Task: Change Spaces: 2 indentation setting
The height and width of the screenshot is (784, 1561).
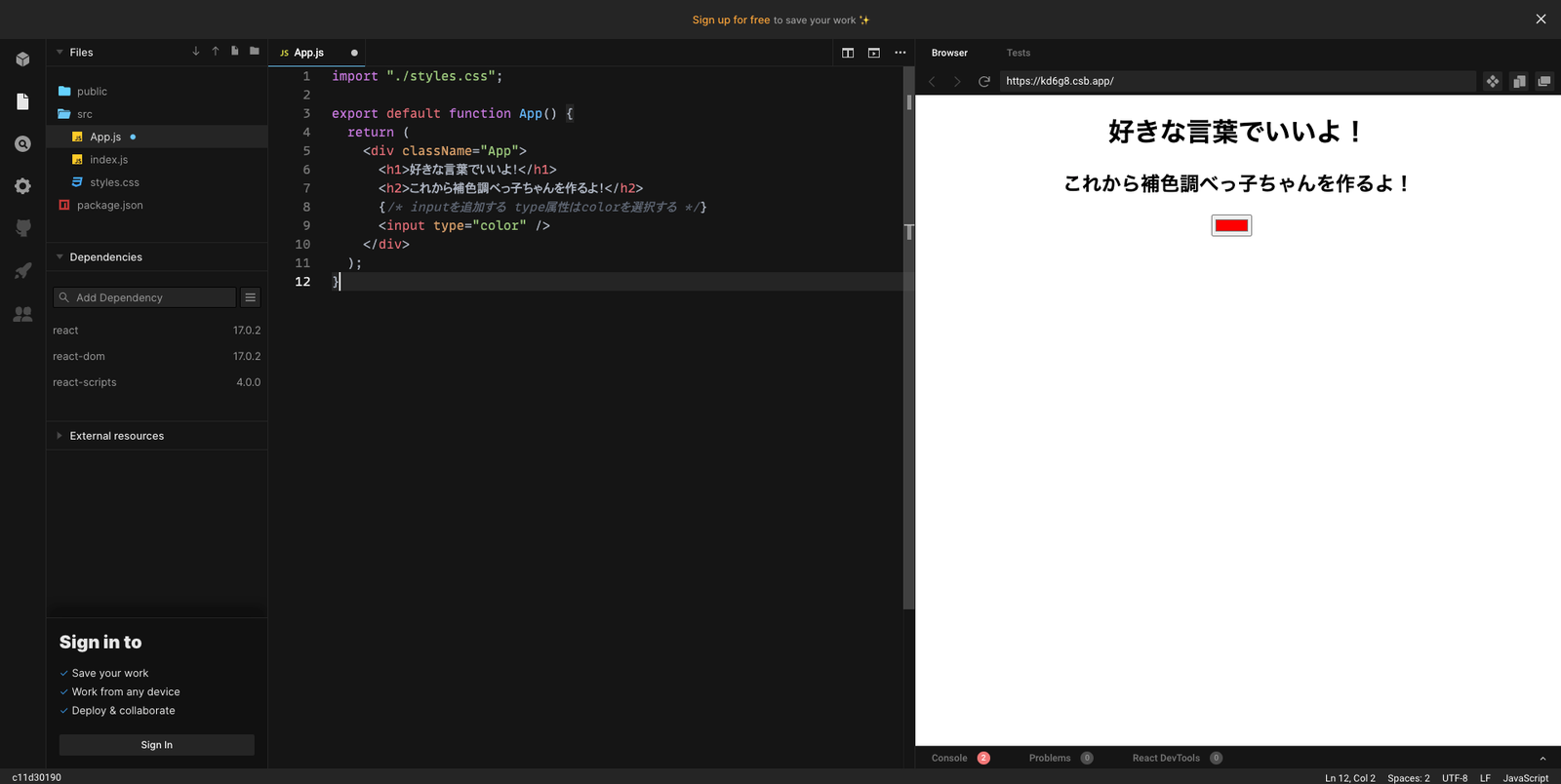Action: coord(1409,777)
